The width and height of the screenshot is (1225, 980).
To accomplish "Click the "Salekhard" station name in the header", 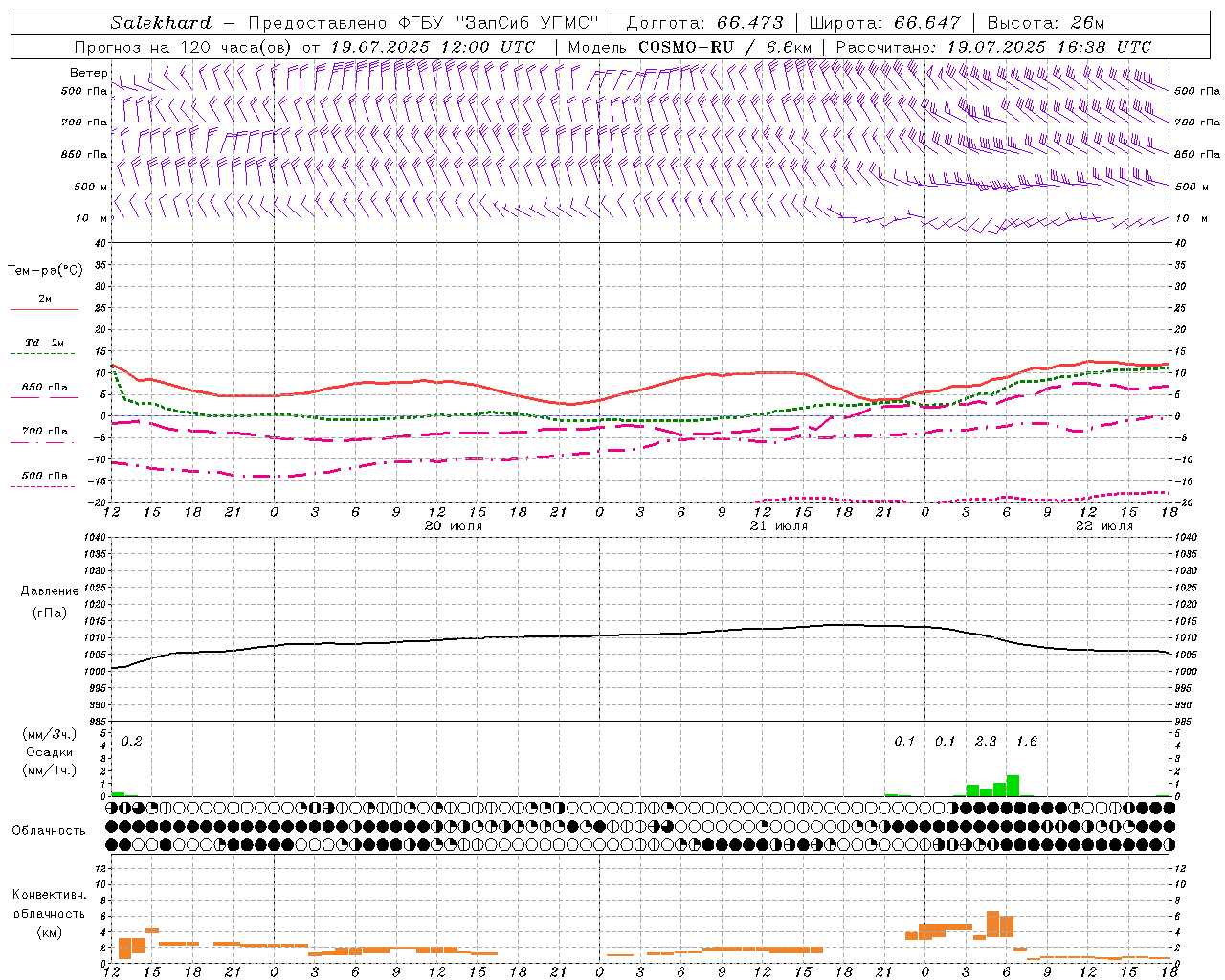I will tap(160, 23).
